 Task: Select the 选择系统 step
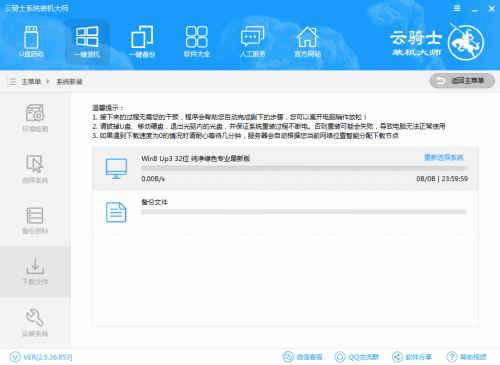[x=35, y=169]
